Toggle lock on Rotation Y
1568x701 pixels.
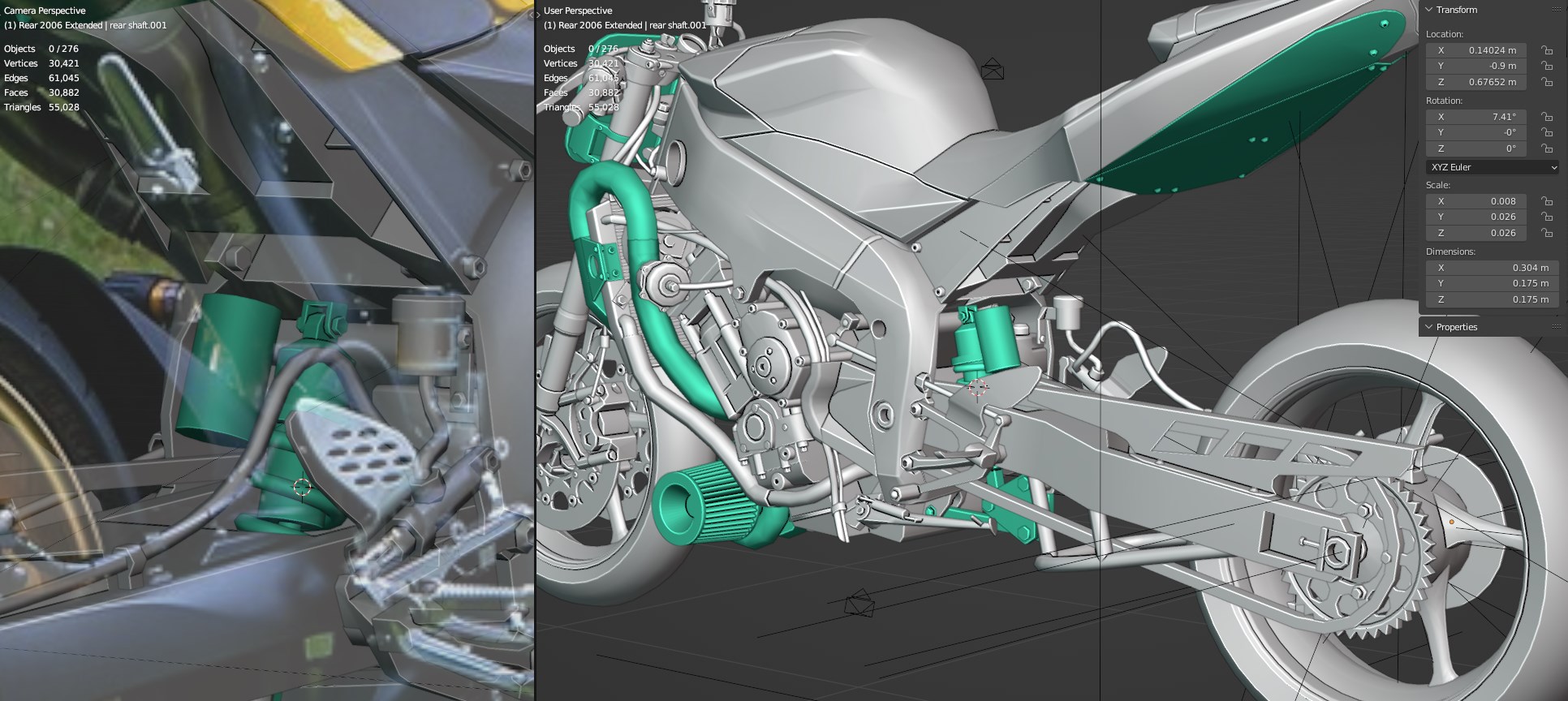[1547, 133]
